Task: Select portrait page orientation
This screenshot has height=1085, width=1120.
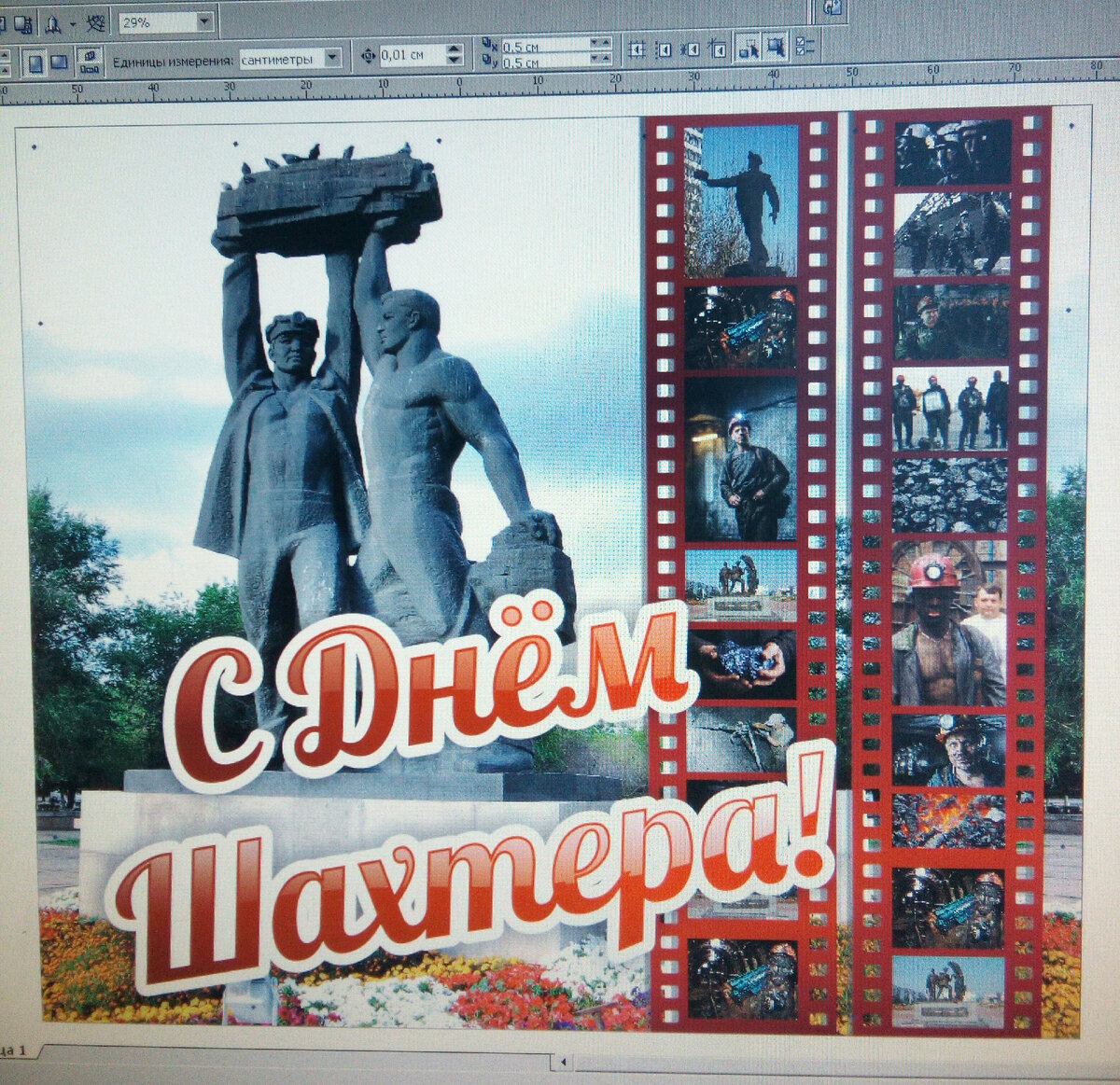Action: point(35,63)
